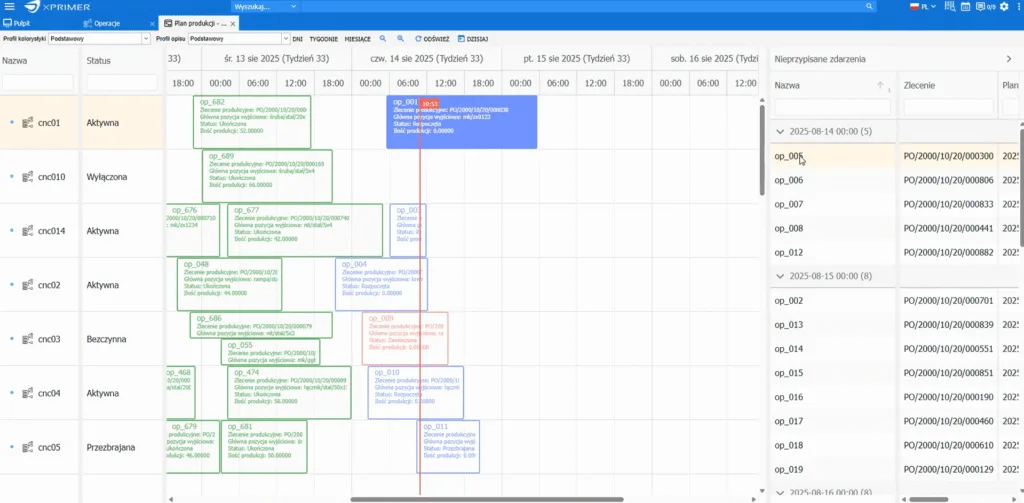Switch to the Operacje tab
Image resolution: width=1024 pixels, height=503 pixels.
[106, 22]
